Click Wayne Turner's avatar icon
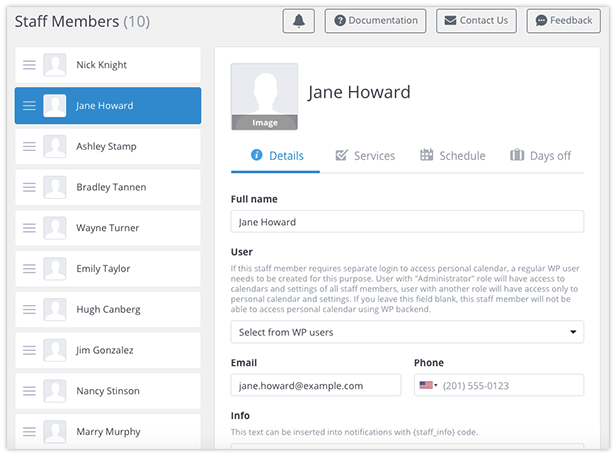This screenshot has width=616, height=456. click(55, 228)
